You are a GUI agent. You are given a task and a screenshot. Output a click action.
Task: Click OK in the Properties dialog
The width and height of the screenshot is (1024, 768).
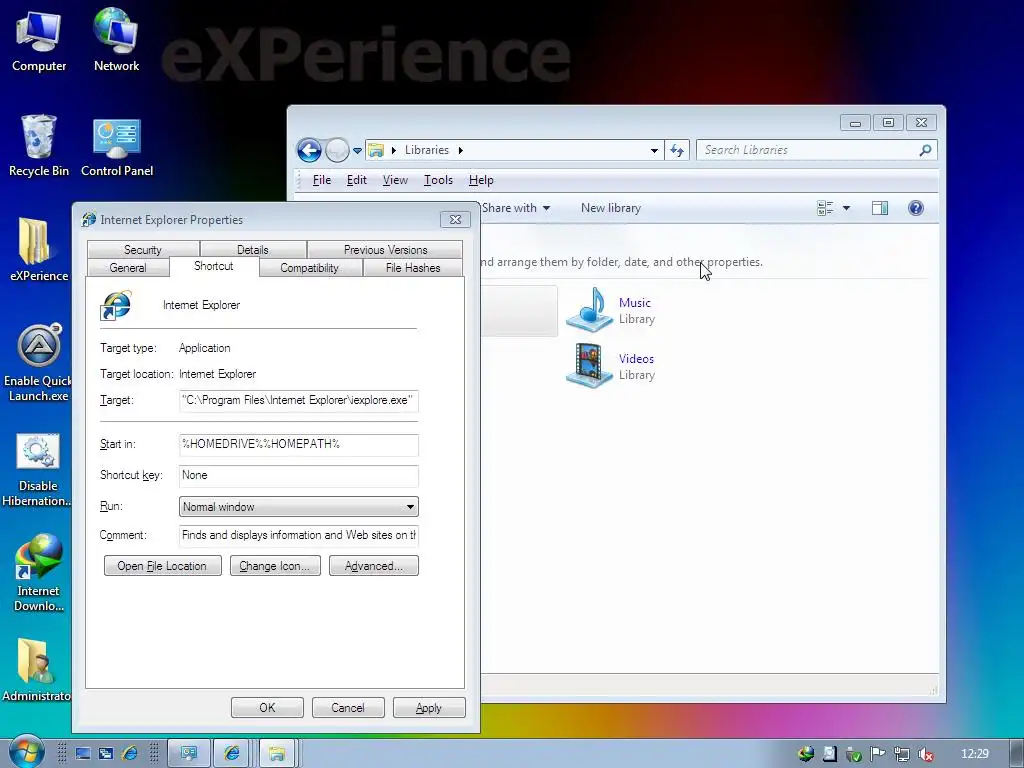[x=267, y=707]
